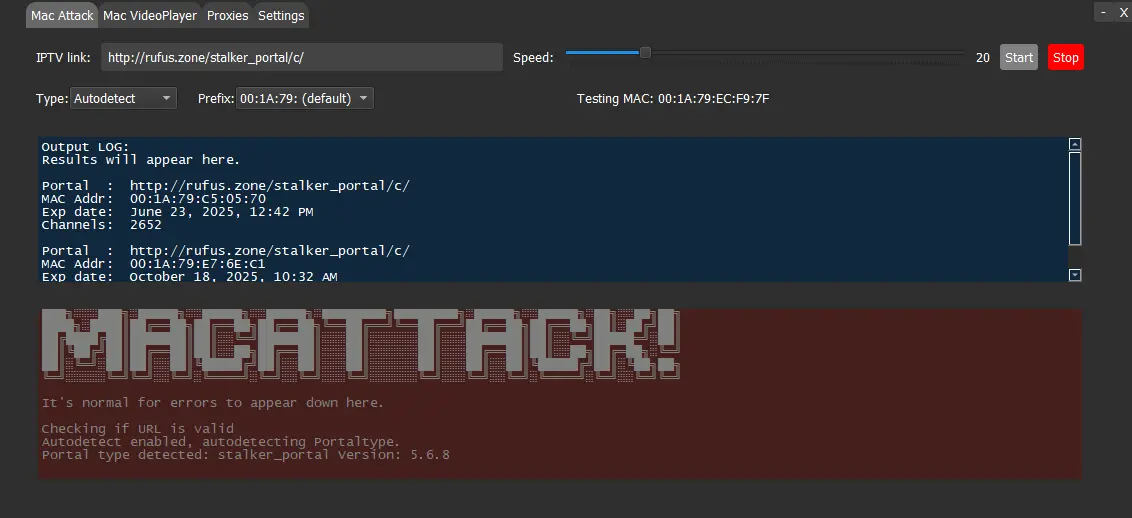Switch to the Mac Attack tab
1132x518 pixels.
click(62, 15)
